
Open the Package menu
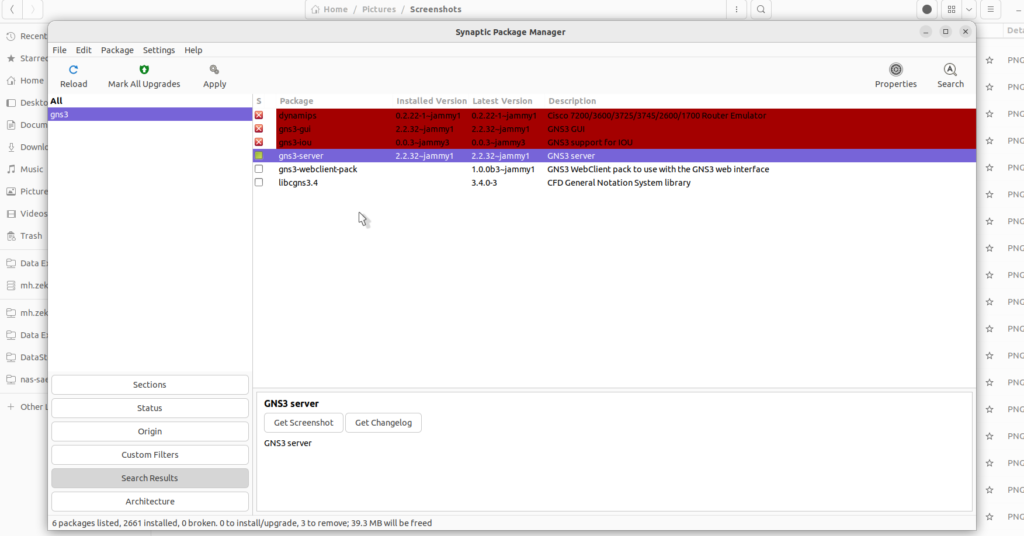[x=117, y=50]
